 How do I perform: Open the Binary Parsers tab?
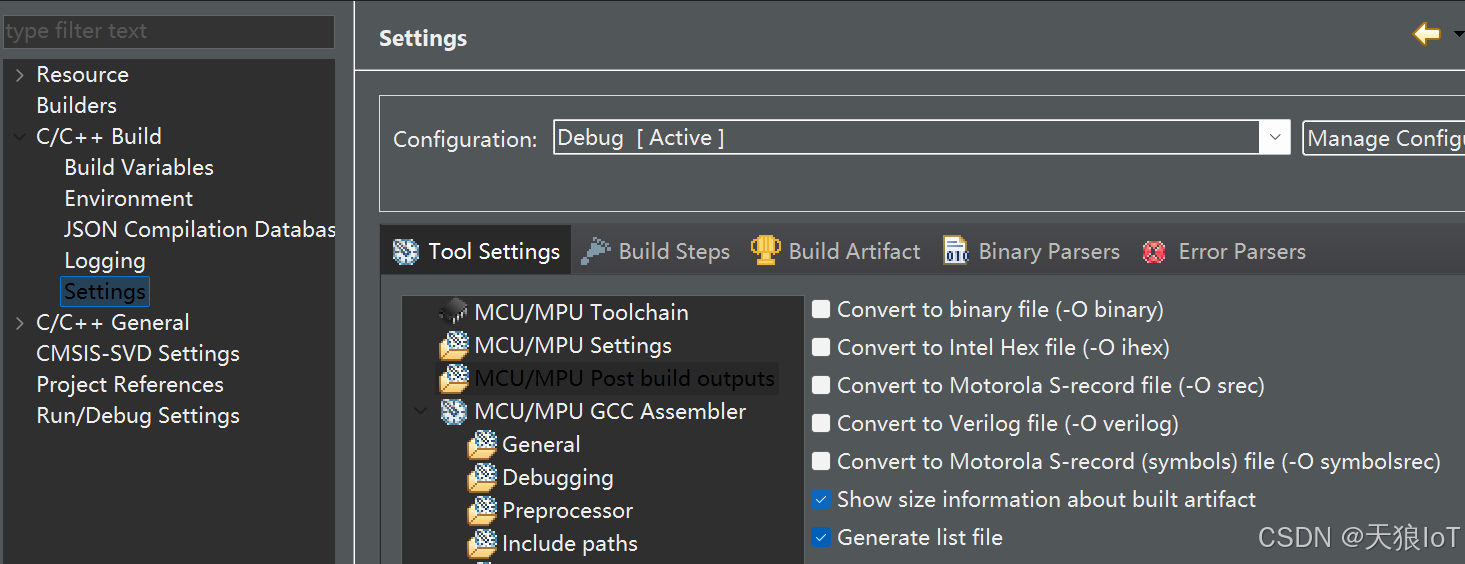coord(1048,252)
